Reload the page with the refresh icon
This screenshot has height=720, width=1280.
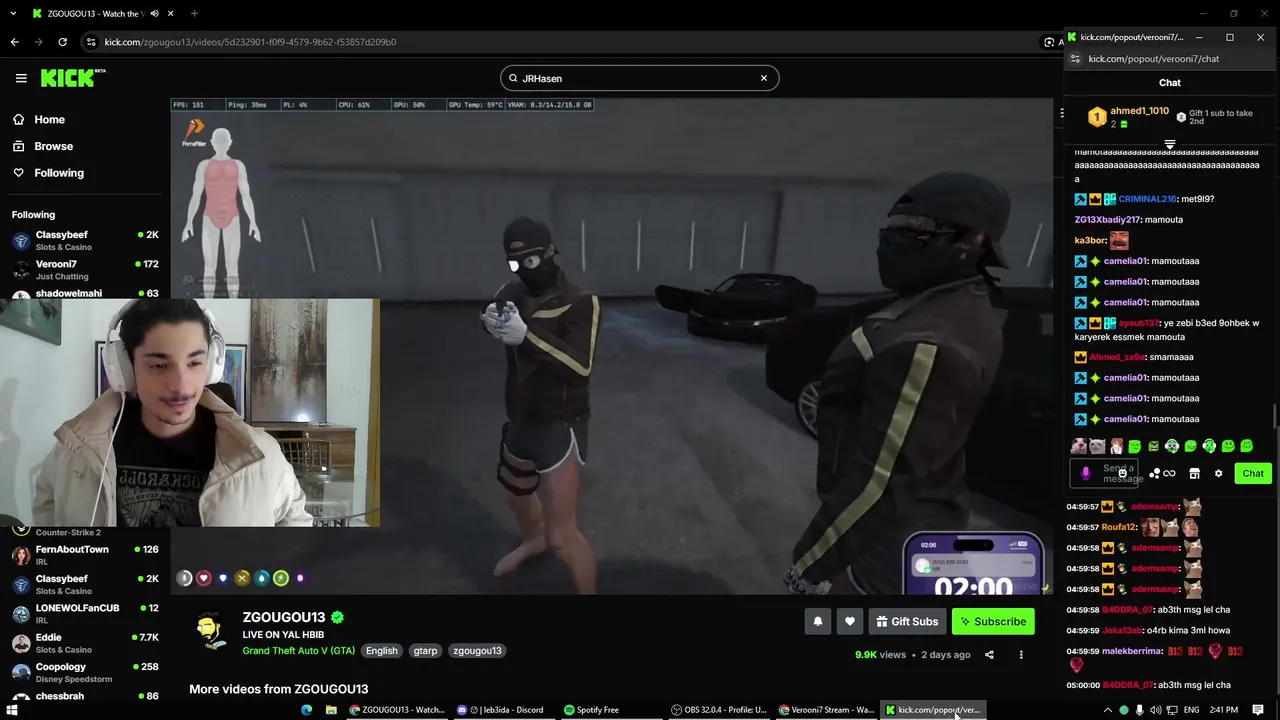[62, 42]
